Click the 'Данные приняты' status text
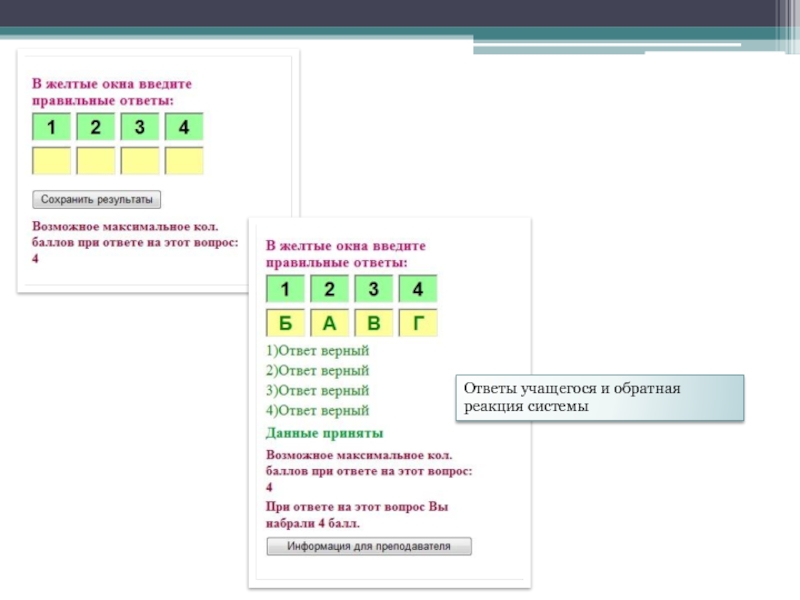Viewport: 800px width, 600px height. pos(324,433)
